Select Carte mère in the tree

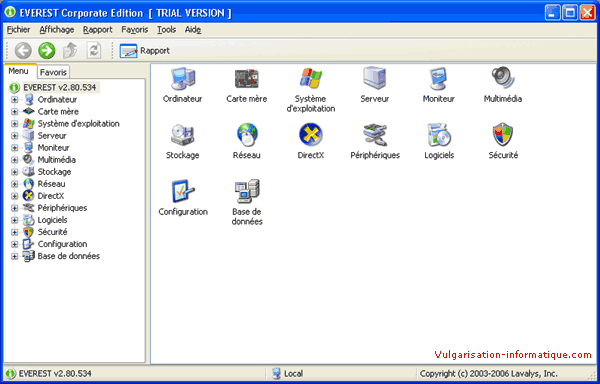click(58, 112)
